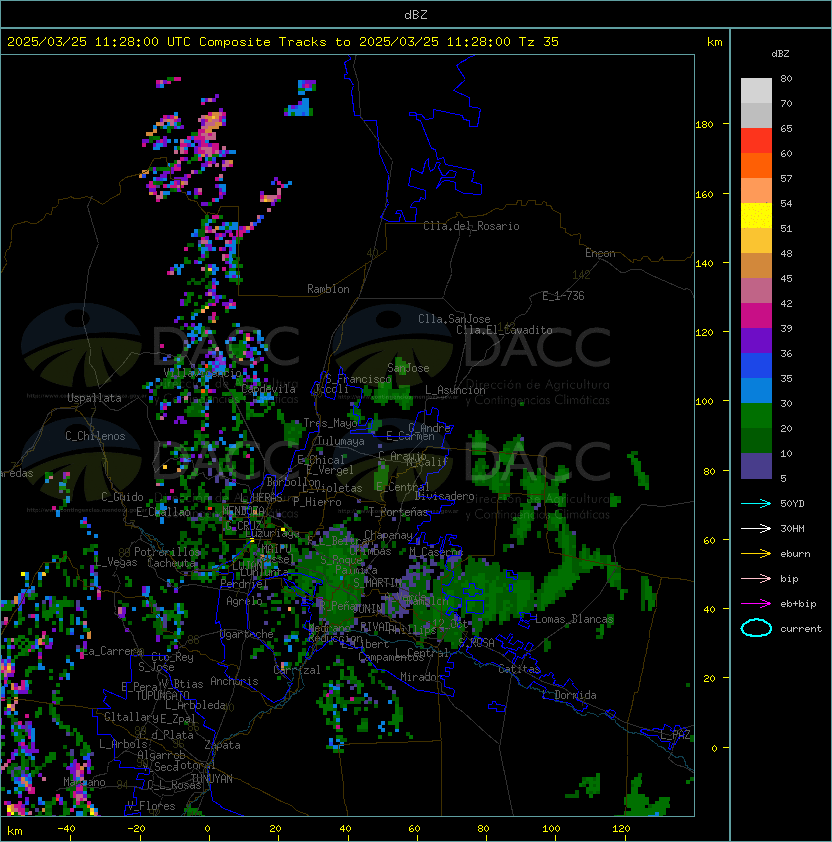The height and width of the screenshot is (842, 832).
Task: Click the Agrelo place label
Action: pos(244,601)
